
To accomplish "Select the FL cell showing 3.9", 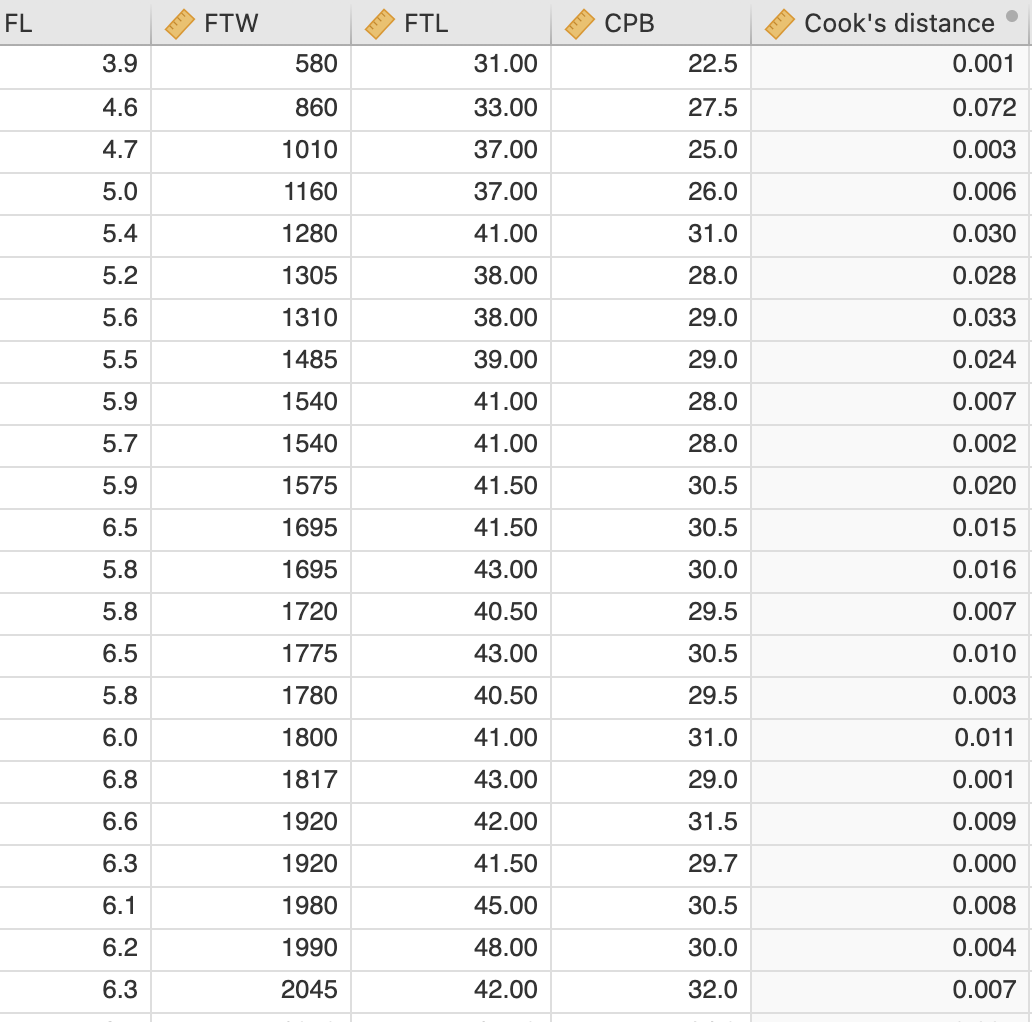I will coord(75,64).
